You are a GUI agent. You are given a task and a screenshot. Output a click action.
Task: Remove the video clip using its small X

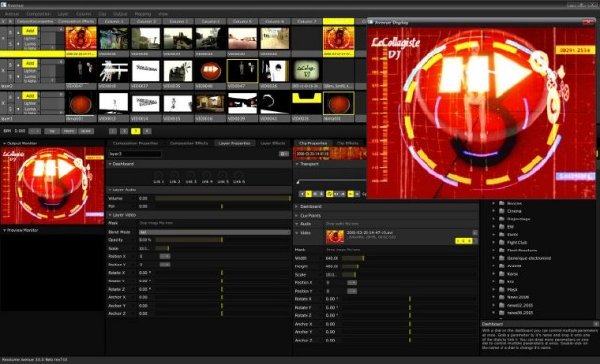475,233
